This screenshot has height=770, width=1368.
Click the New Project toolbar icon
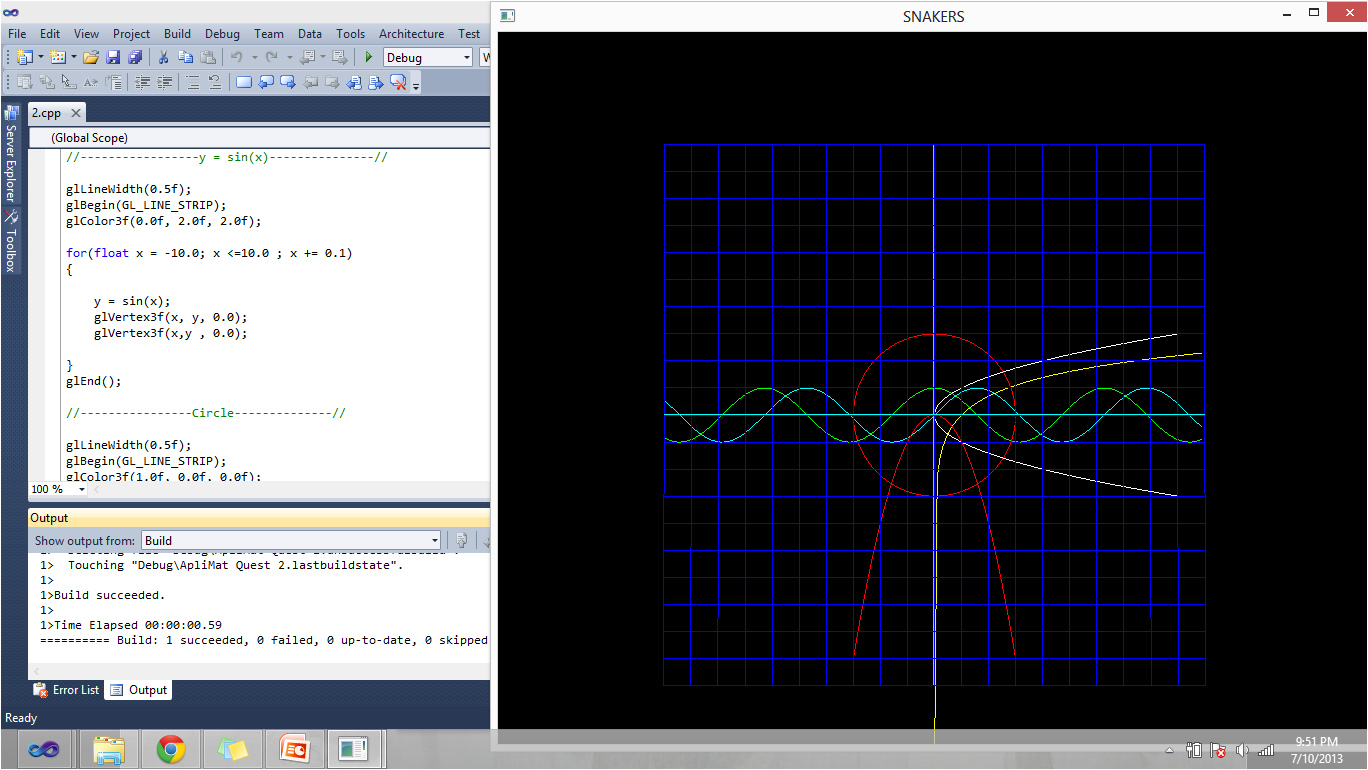tap(25, 57)
